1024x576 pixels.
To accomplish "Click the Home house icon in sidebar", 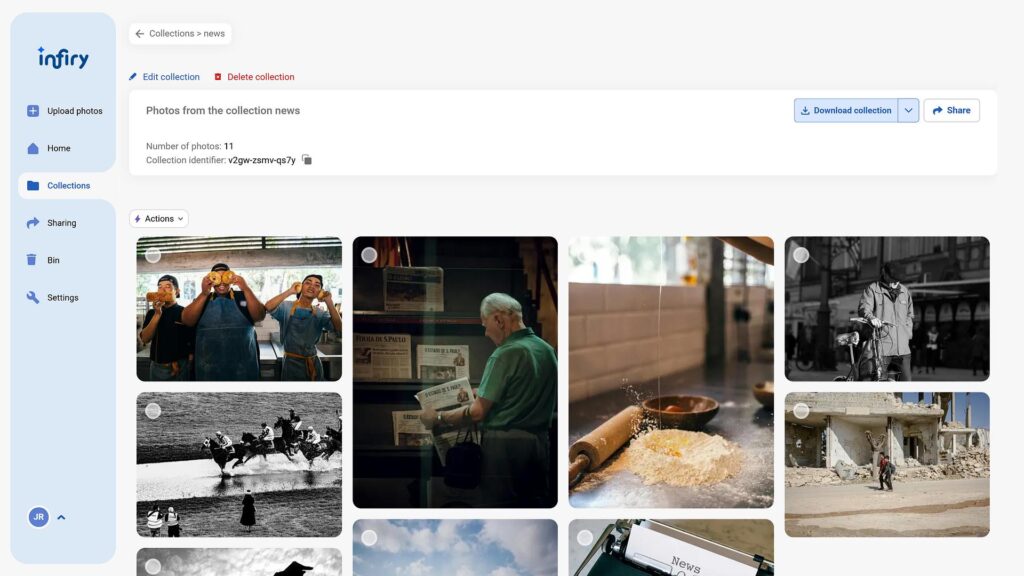I will coord(33,148).
